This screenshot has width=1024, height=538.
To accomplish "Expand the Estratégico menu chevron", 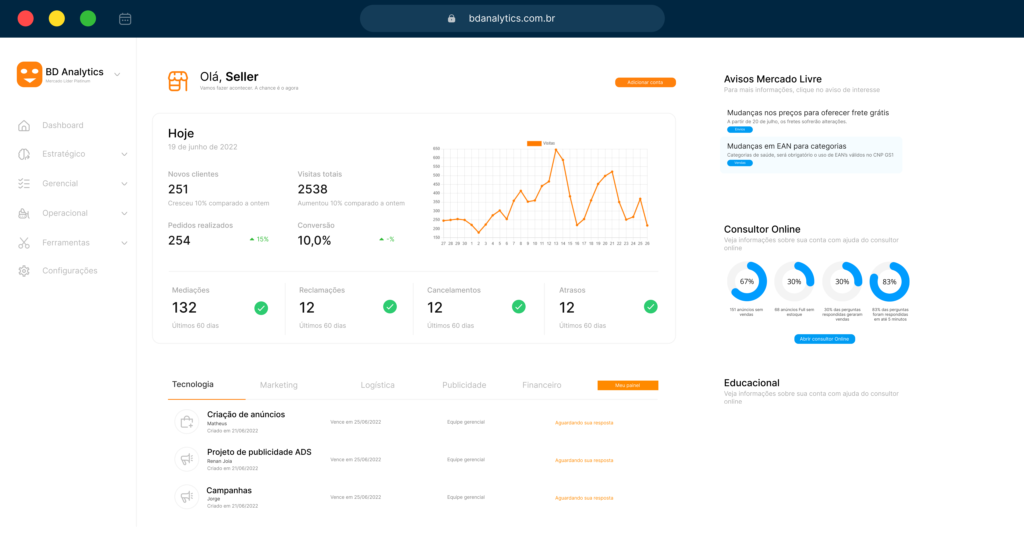I will click(x=124, y=155).
